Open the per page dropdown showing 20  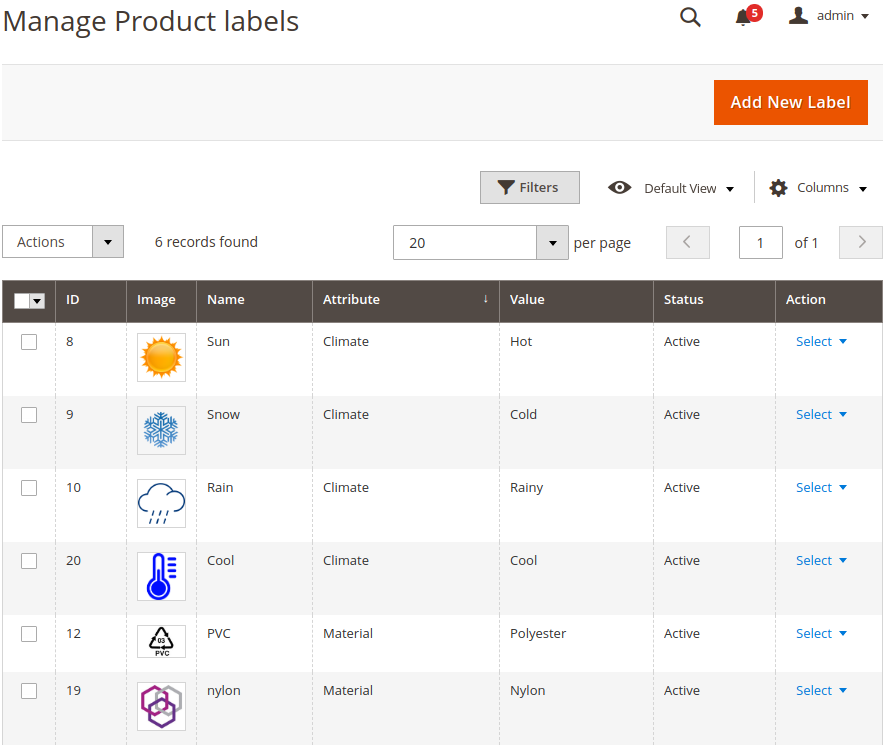pyautogui.click(x=552, y=242)
